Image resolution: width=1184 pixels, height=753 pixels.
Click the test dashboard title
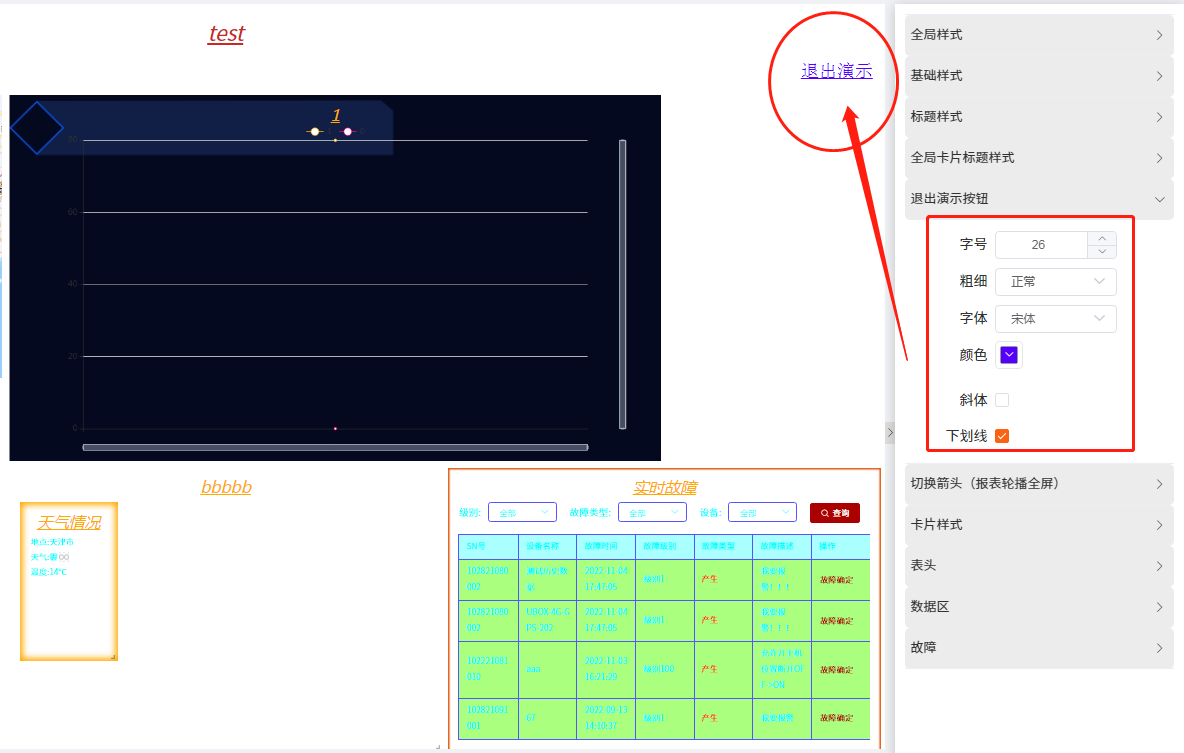227,34
